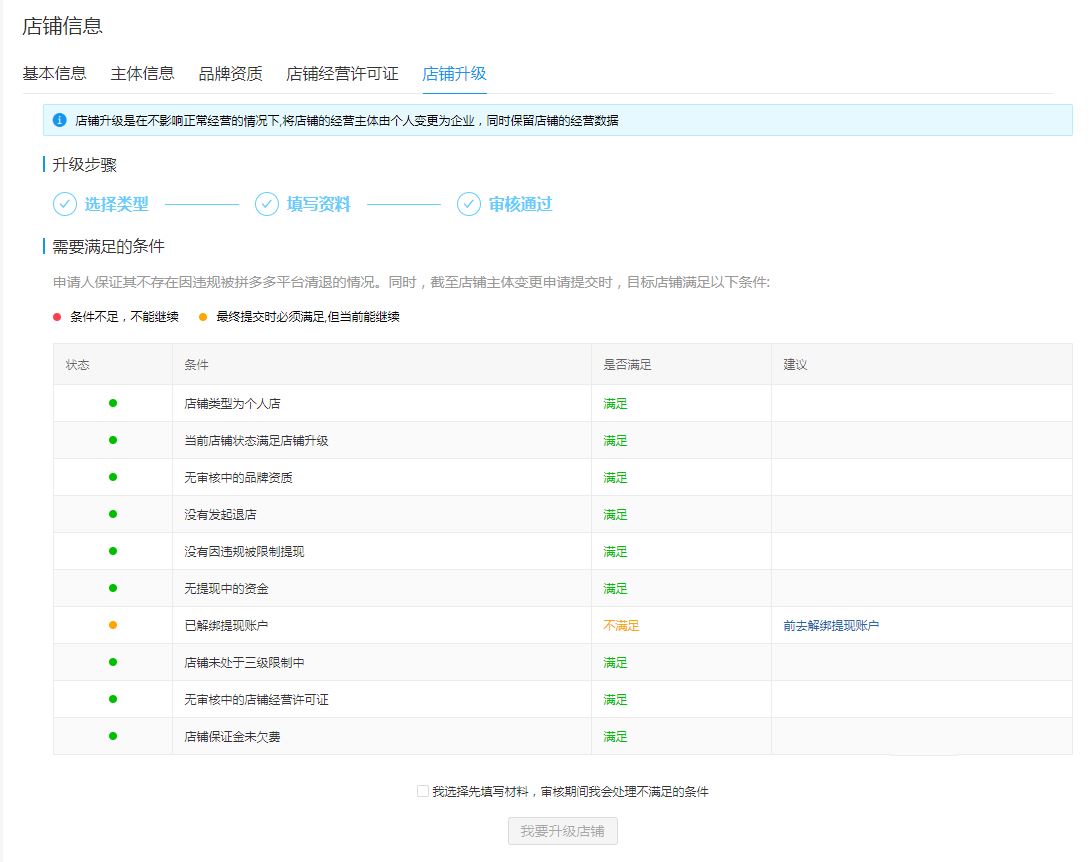The height and width of the screenshot is (862, 1092).
Task: Click the orange status dot for 已解绑提现账户
Action: click(113, 625)
